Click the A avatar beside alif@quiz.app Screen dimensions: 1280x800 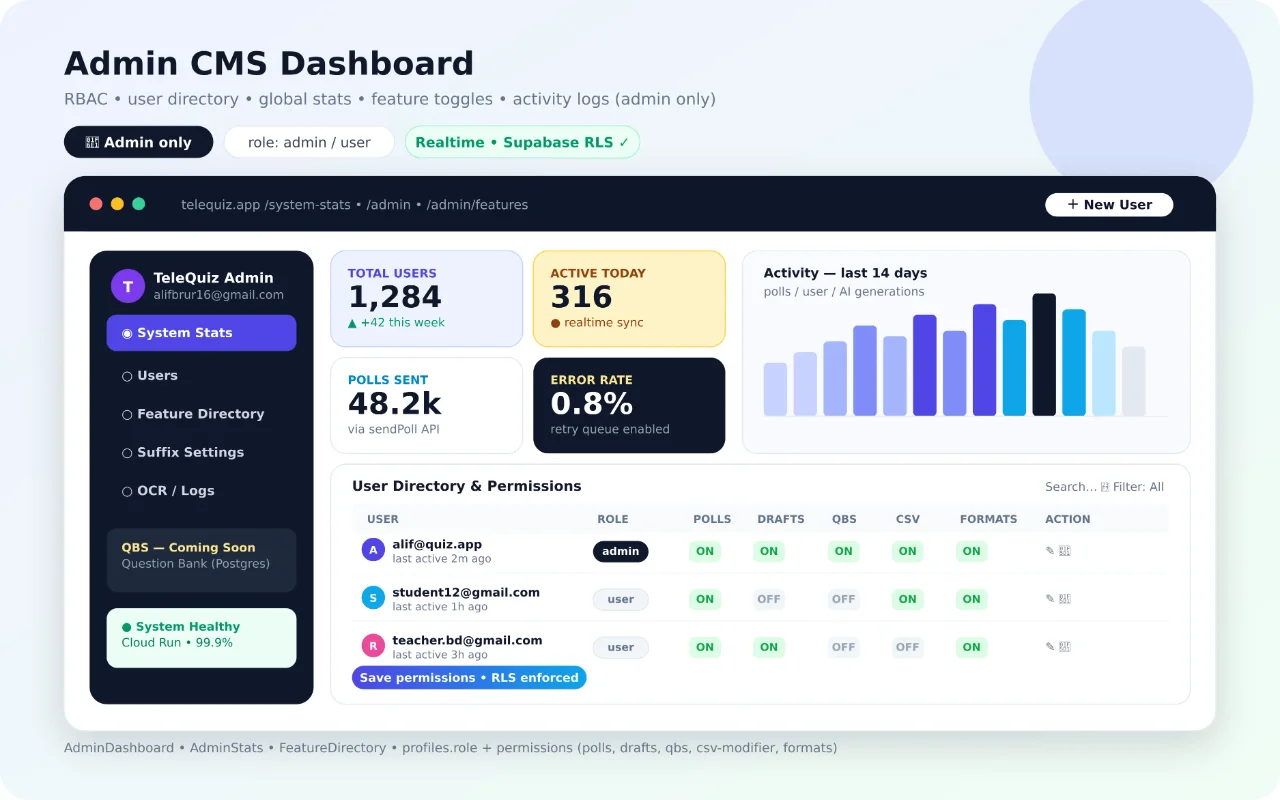(x=373, y=550)
